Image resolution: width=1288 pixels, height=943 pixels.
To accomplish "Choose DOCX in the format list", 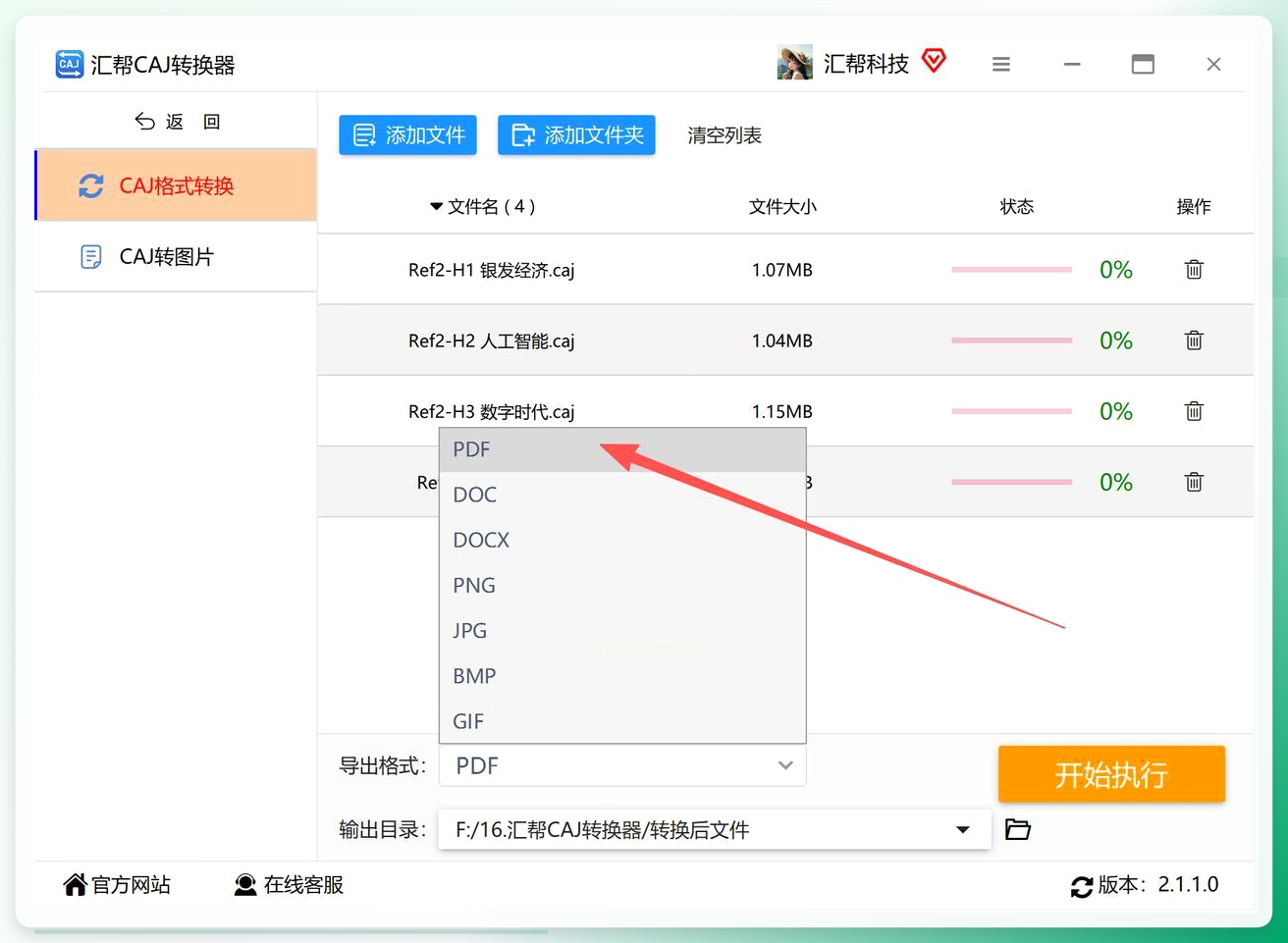I will click(x=622, y=540).
